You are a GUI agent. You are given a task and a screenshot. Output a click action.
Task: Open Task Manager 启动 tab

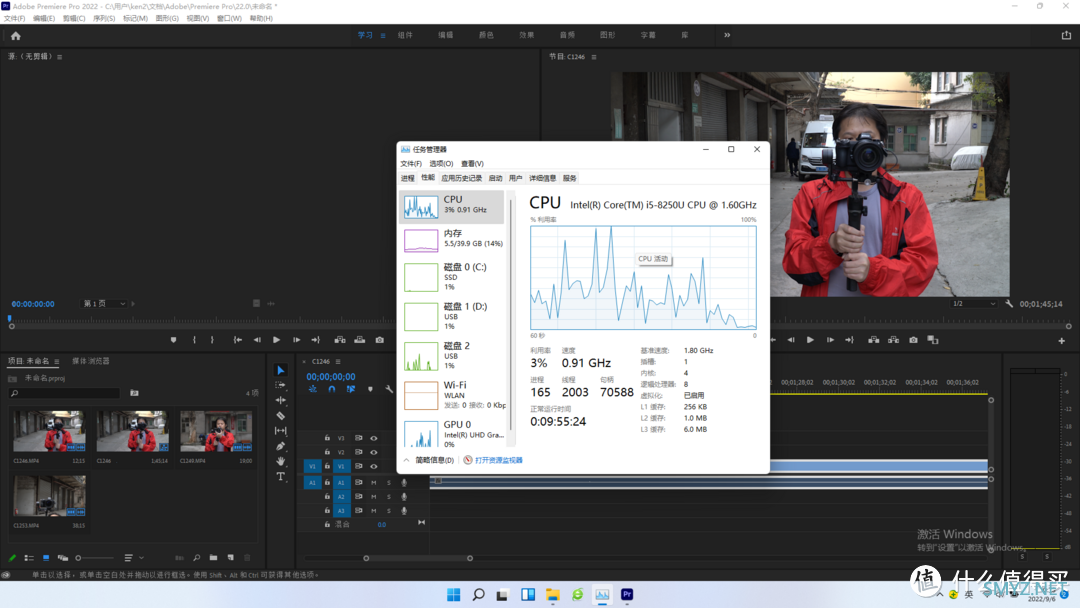495,178
